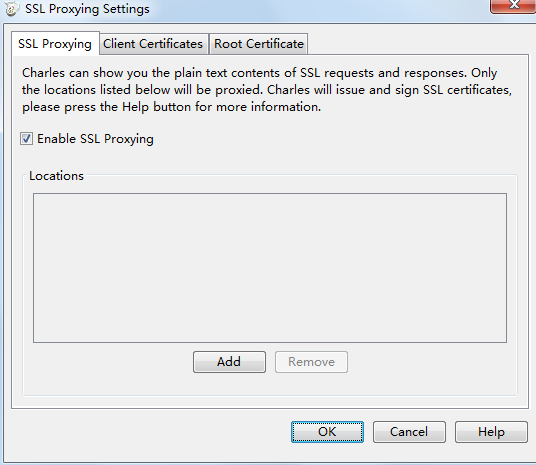Open the Root Certificate tab

pyautogui.click(x=259, y=44)
